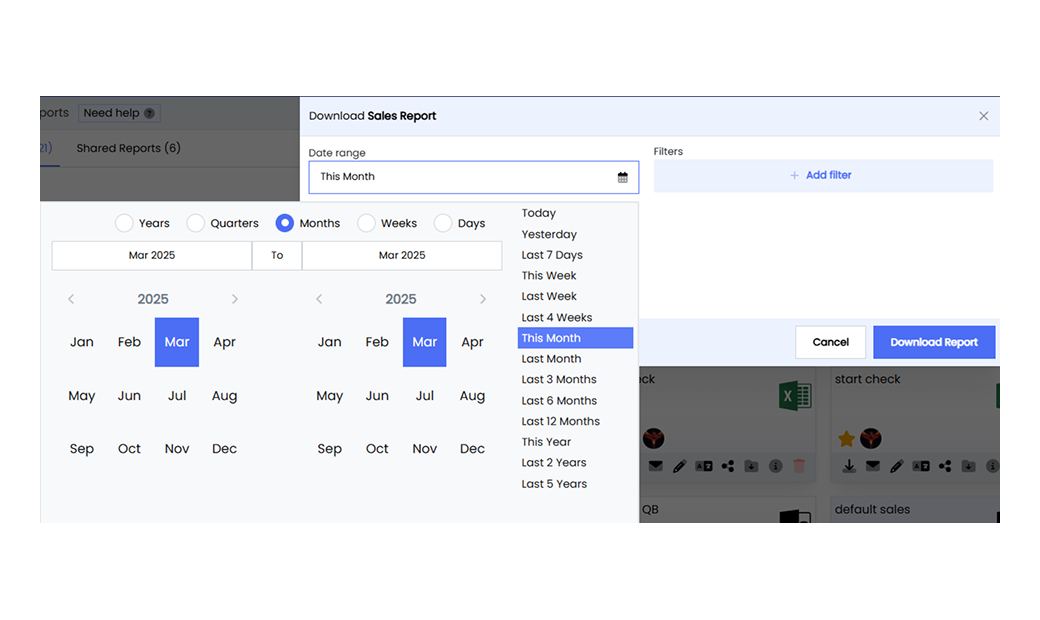The image size is (1040, 620).
Task: Choose Yesterday from the preset list
Action: click(549, 234)
